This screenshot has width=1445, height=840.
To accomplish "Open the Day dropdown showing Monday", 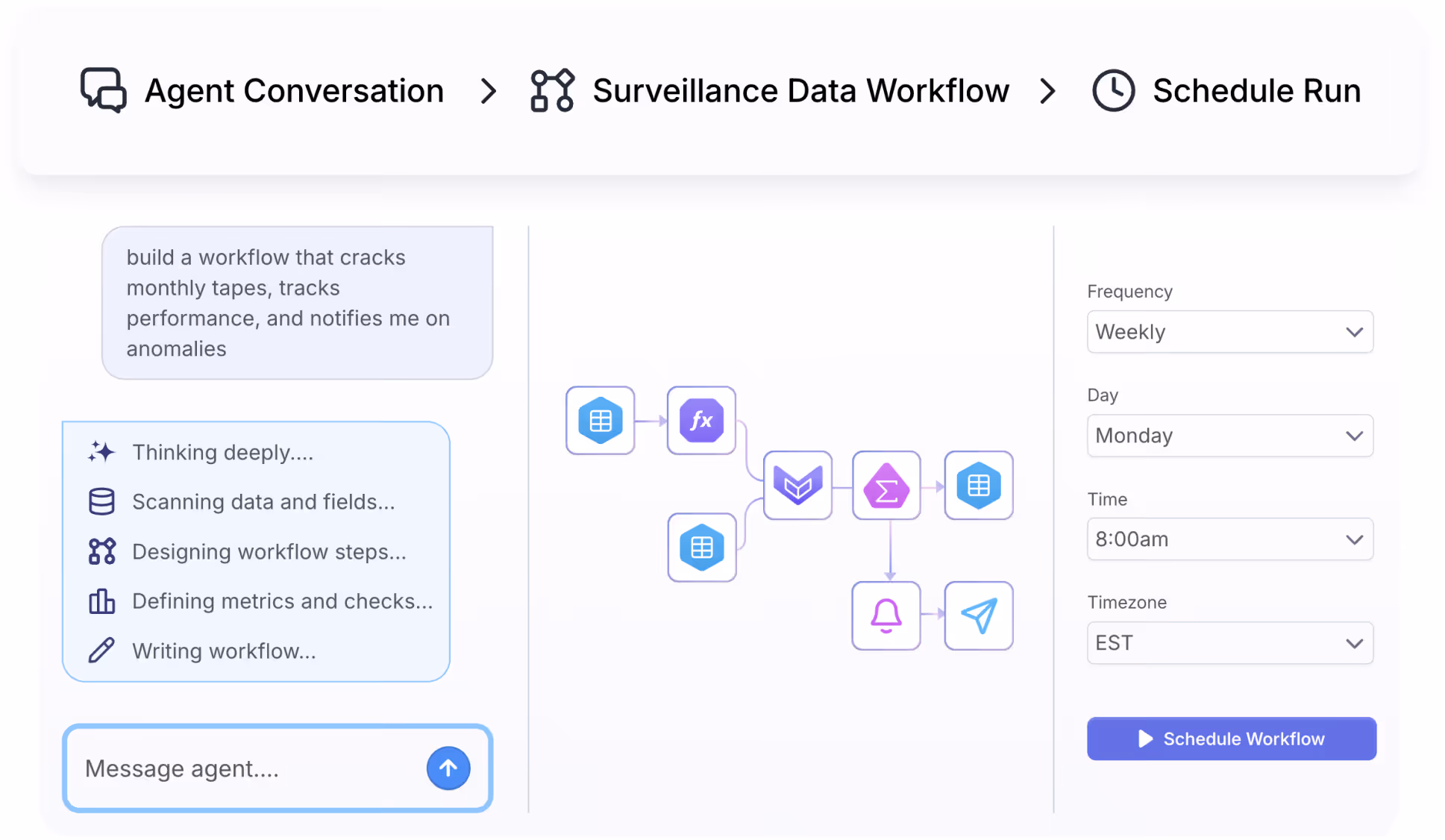I will 1230,436.
